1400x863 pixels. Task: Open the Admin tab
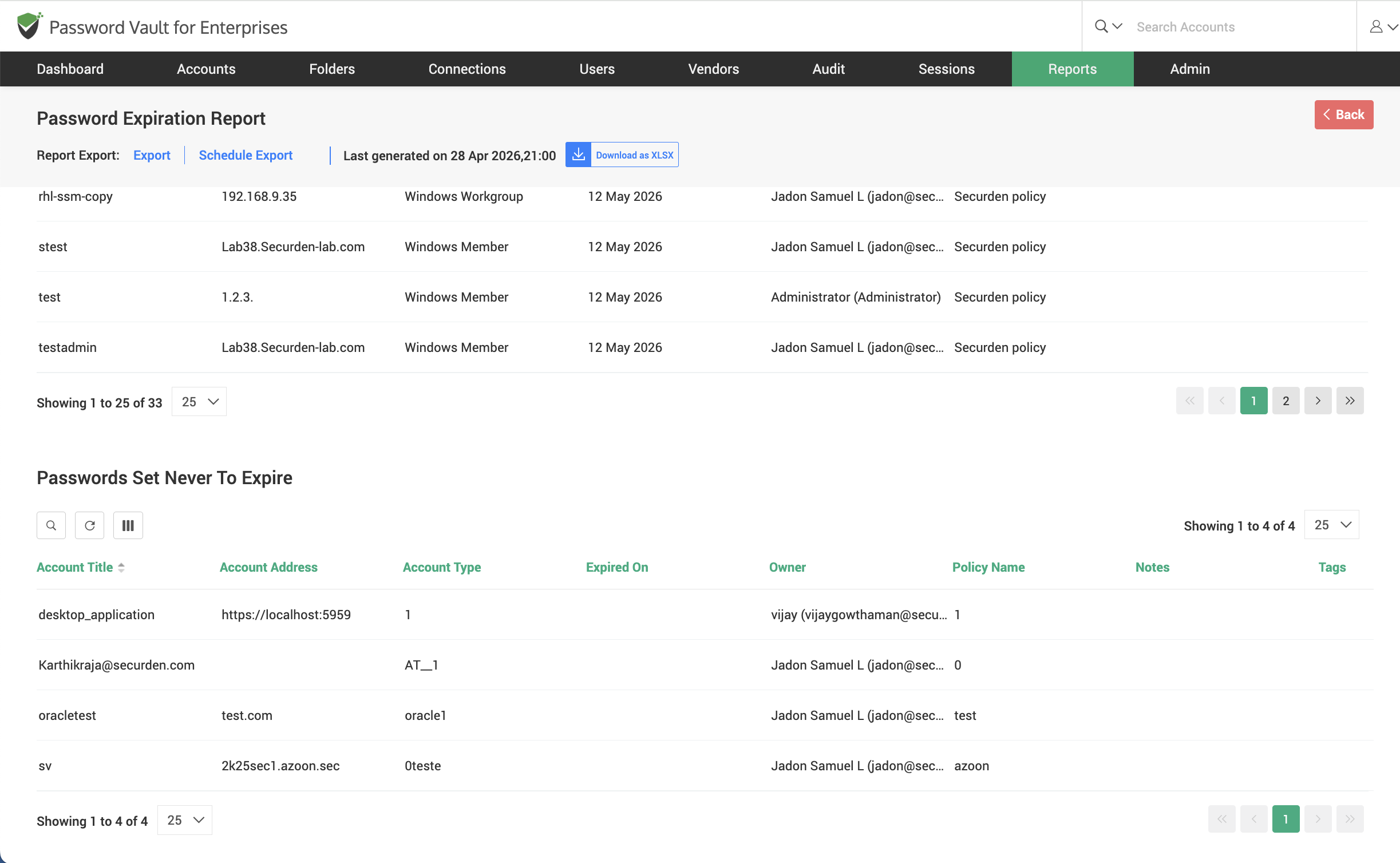(x=1190, y=69)
